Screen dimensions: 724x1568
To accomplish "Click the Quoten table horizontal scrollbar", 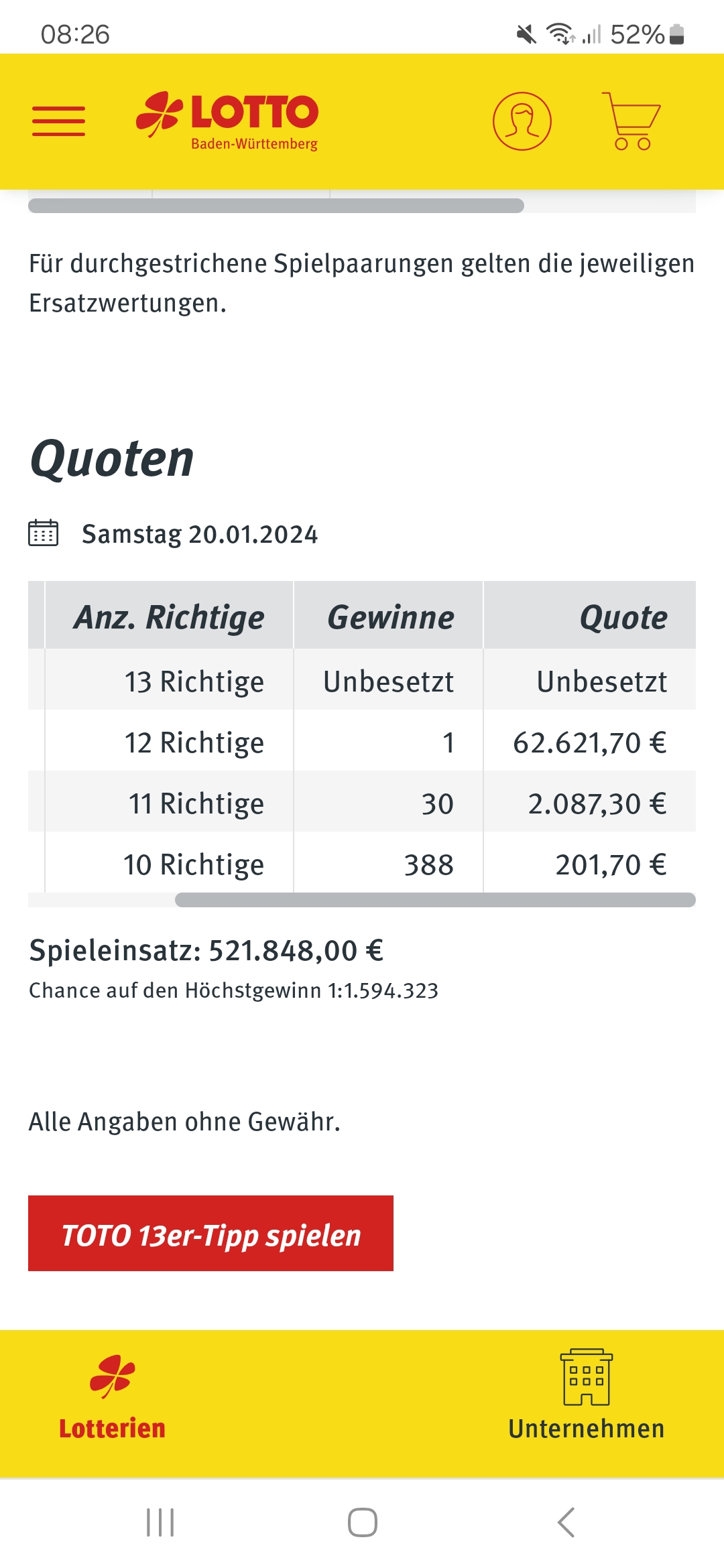I will (435, 900).
